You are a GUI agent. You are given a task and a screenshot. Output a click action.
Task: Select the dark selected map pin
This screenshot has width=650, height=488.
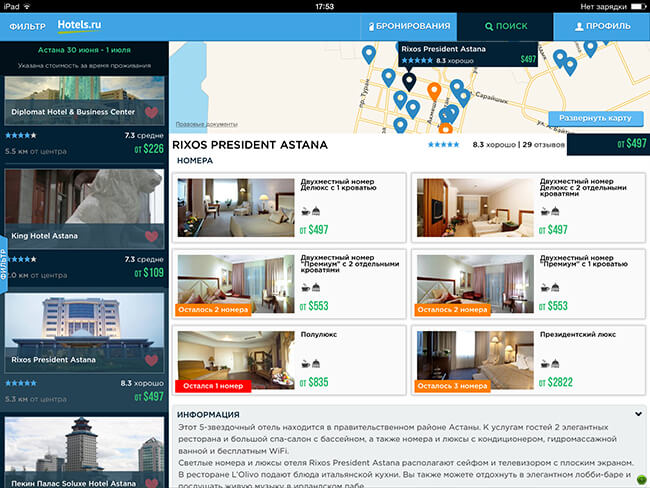point(409,81)
